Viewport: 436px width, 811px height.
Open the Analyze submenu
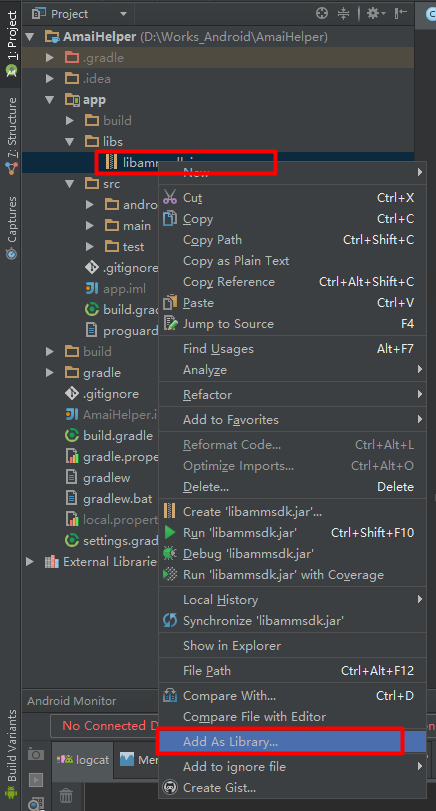[x=292, y=370]
